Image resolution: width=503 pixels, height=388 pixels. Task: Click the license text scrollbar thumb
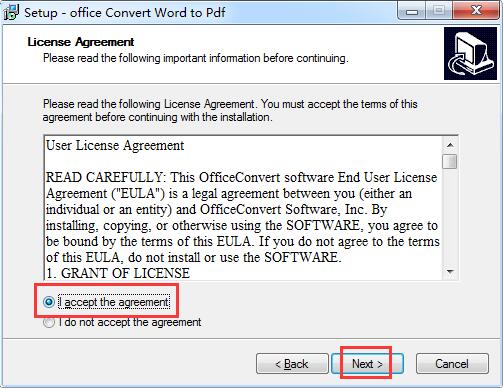click(x=450, y=161)
